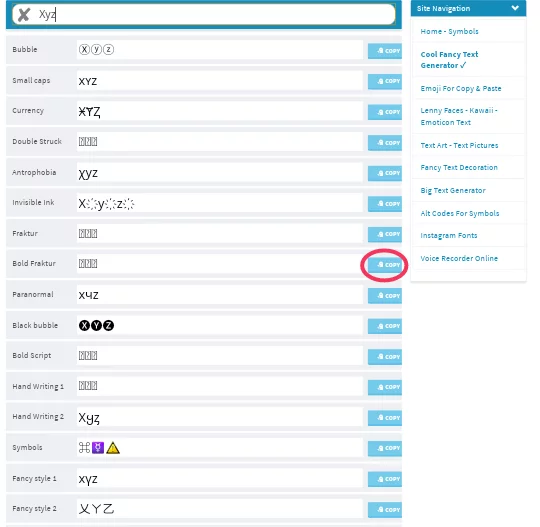Image resolution: width=540 pixels, height=527 pixels.
Task: Copy the Bold Fraktur text
Action: 385,265
